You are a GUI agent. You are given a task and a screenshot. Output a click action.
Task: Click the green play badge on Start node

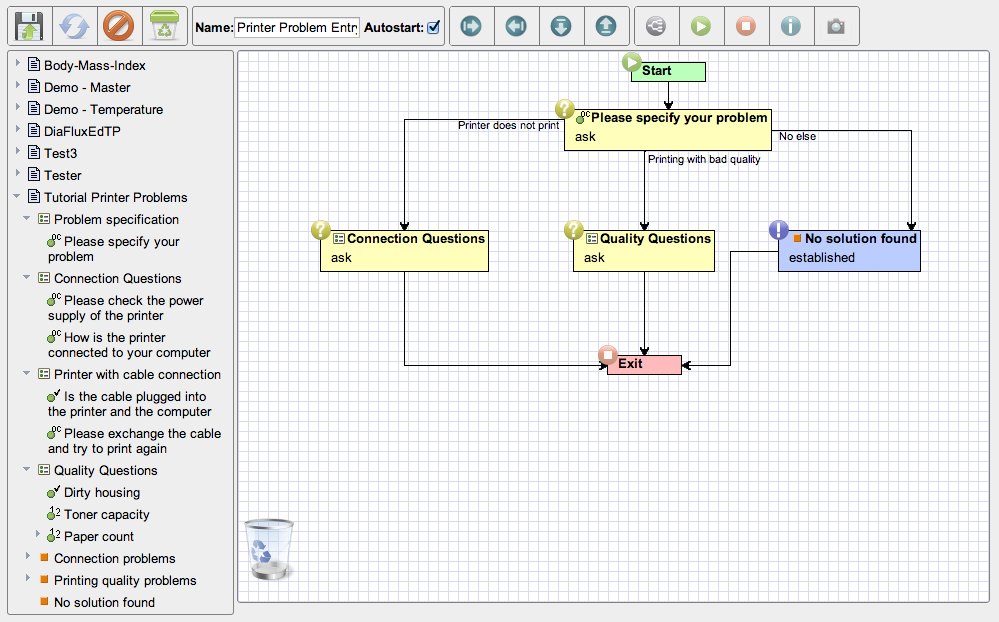tap(631, 62)
